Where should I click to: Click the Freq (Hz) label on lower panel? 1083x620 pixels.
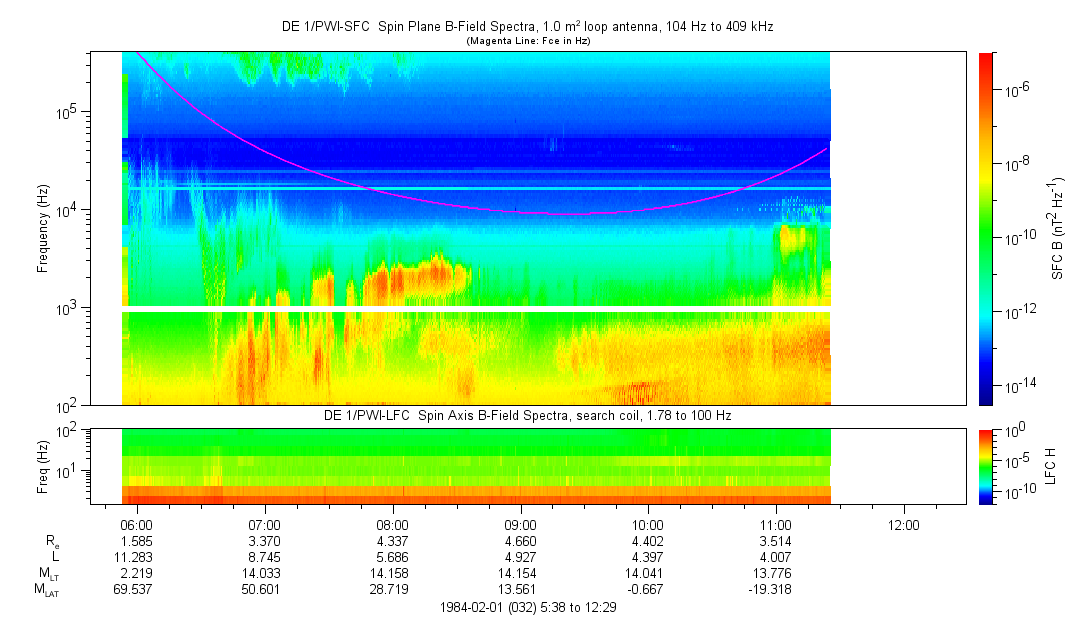pos(43,466)
